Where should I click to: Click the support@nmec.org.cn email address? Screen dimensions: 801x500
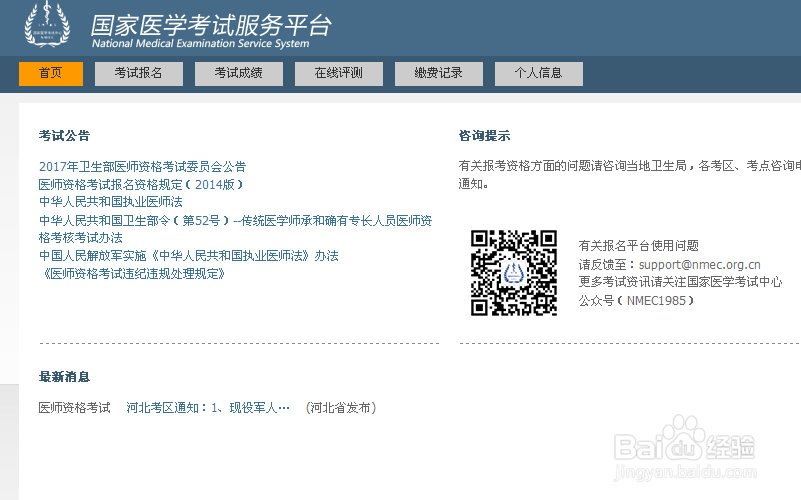coord(699,265)
